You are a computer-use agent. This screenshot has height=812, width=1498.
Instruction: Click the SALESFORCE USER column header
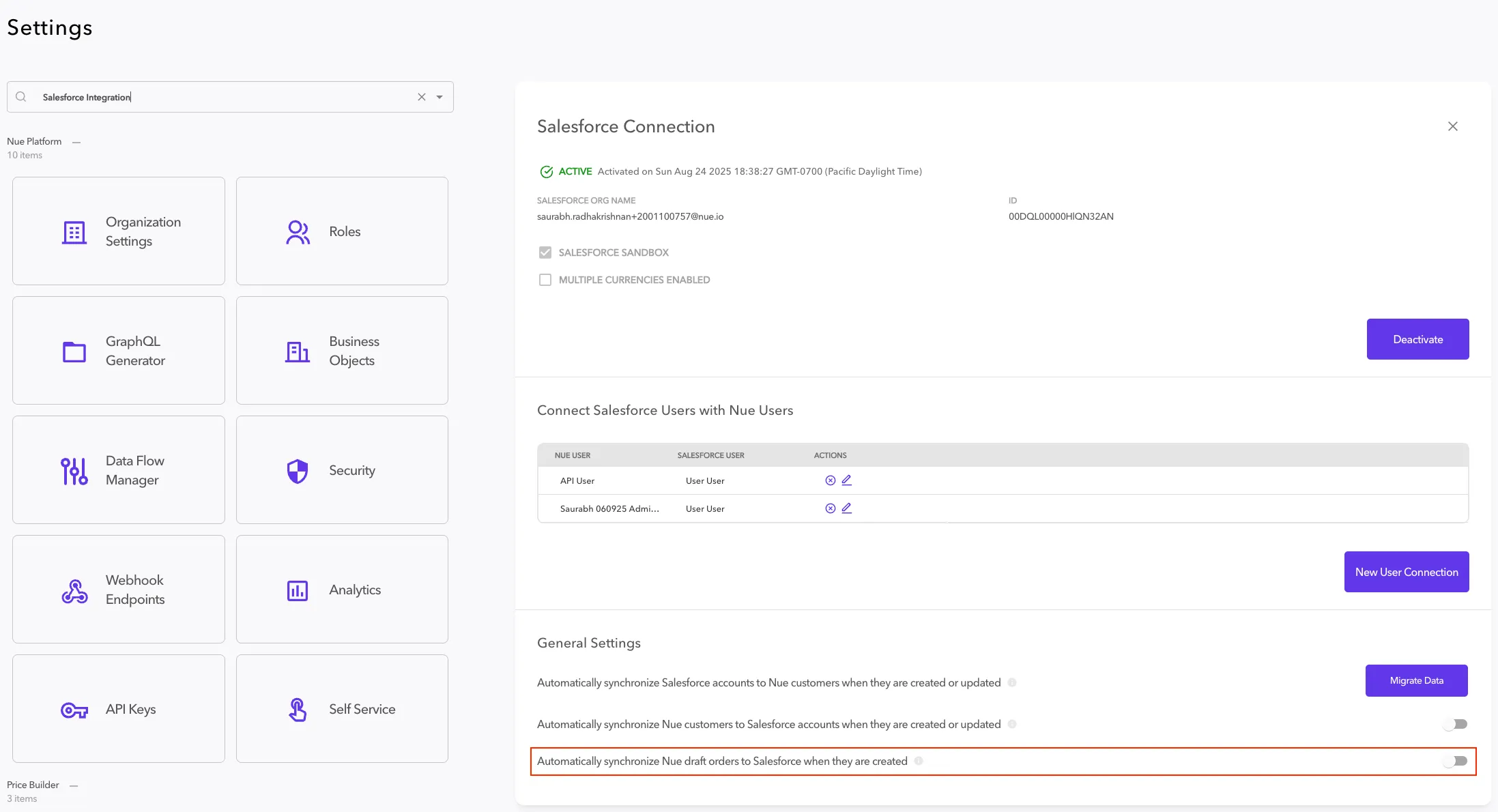tap(711, 455)
